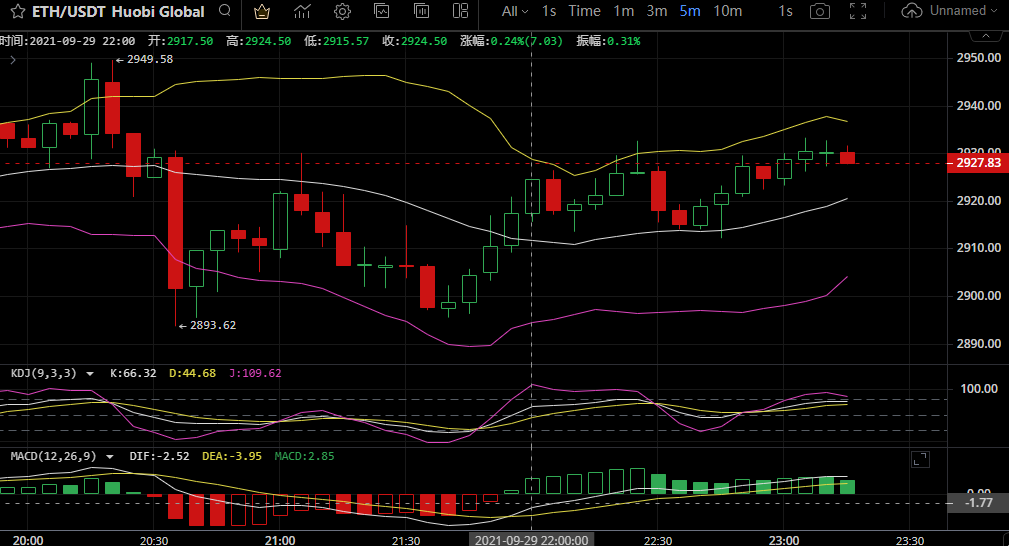This screenshot has width=1009, height=546.
Task: Click the MACD(12,26,9) indicator name
Action: tap(53, 457)
